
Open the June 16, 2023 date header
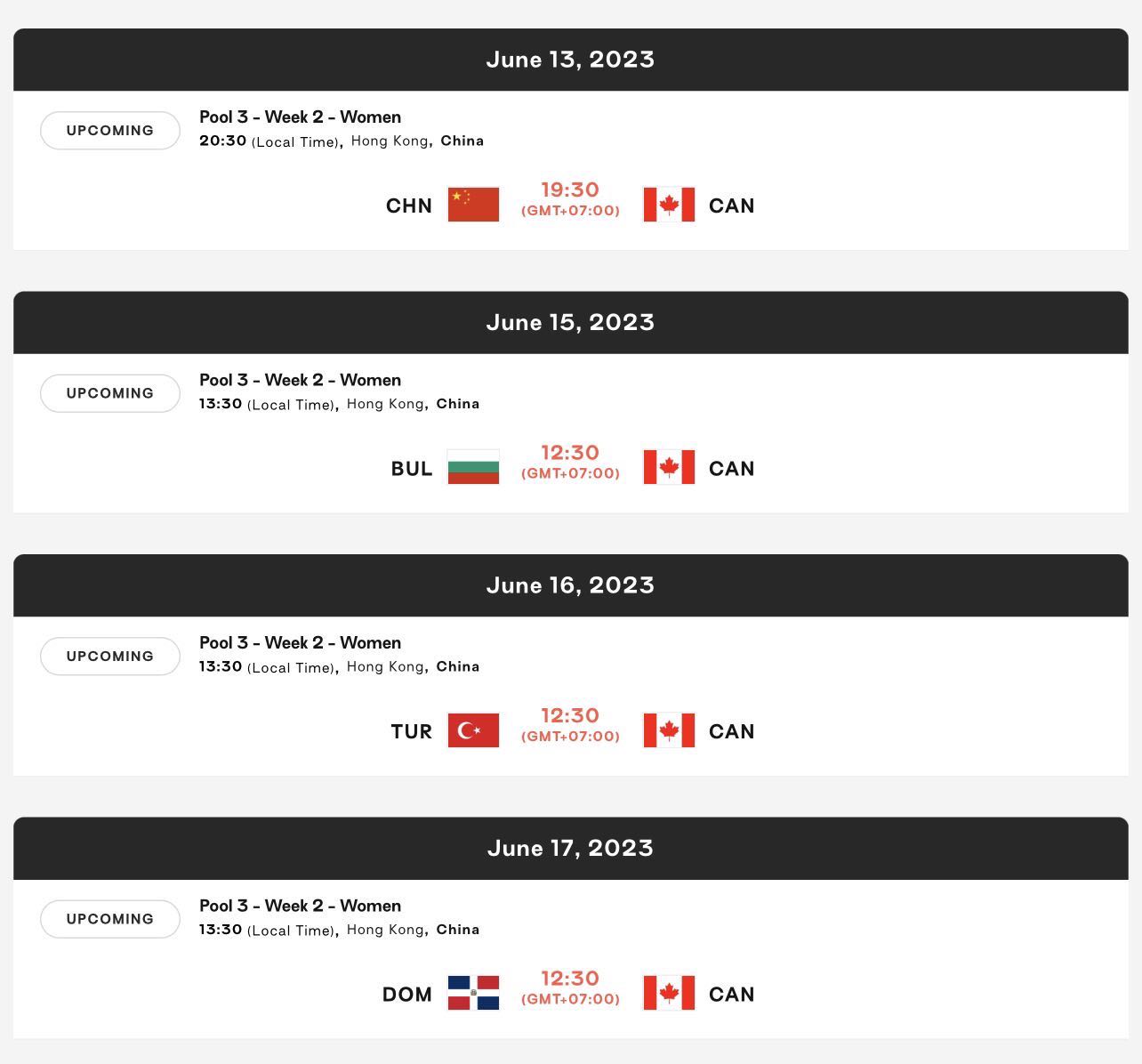571,585
